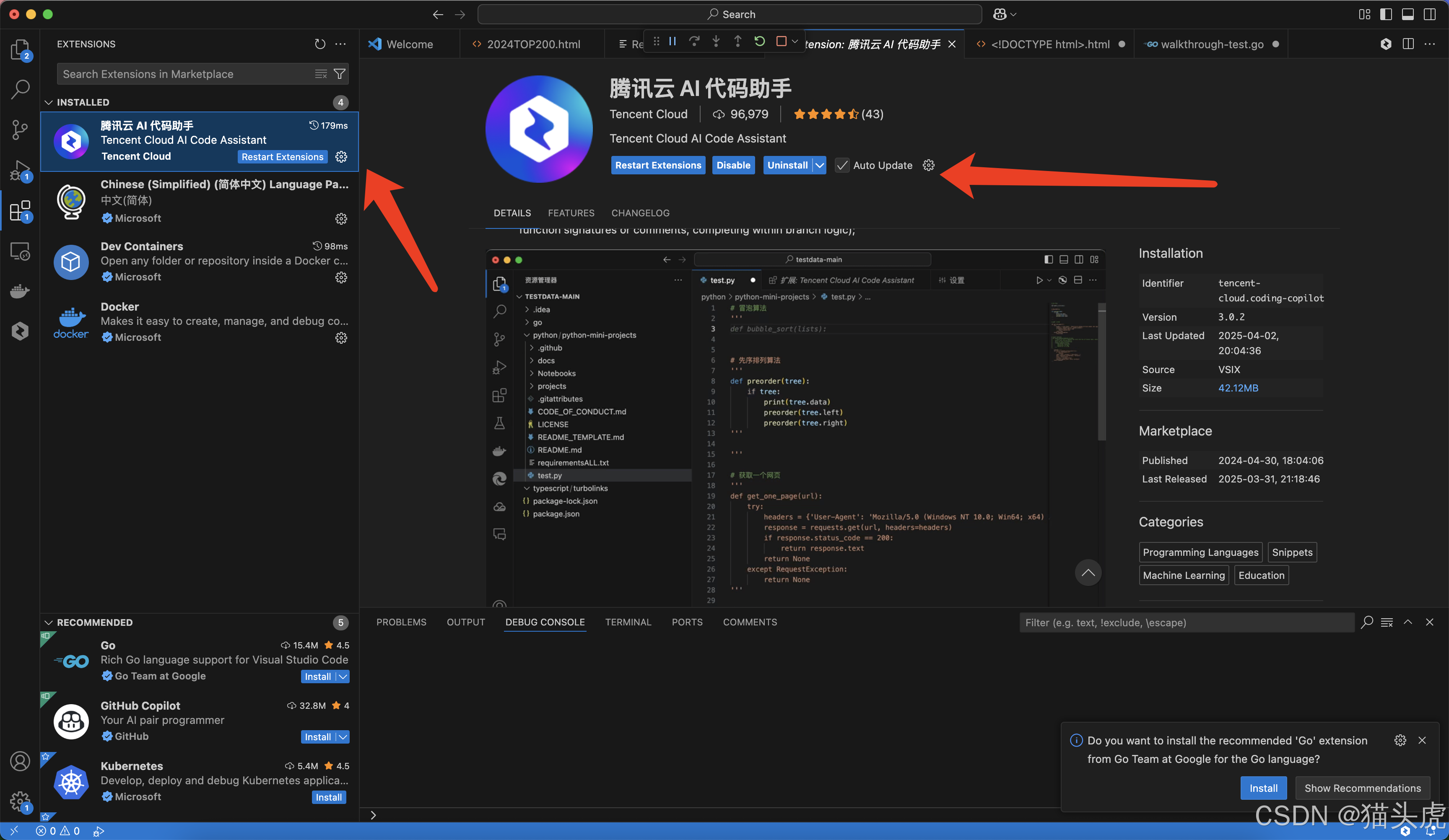Click the Disable extension button
The image size is (1449, 840).
(733, 166)
